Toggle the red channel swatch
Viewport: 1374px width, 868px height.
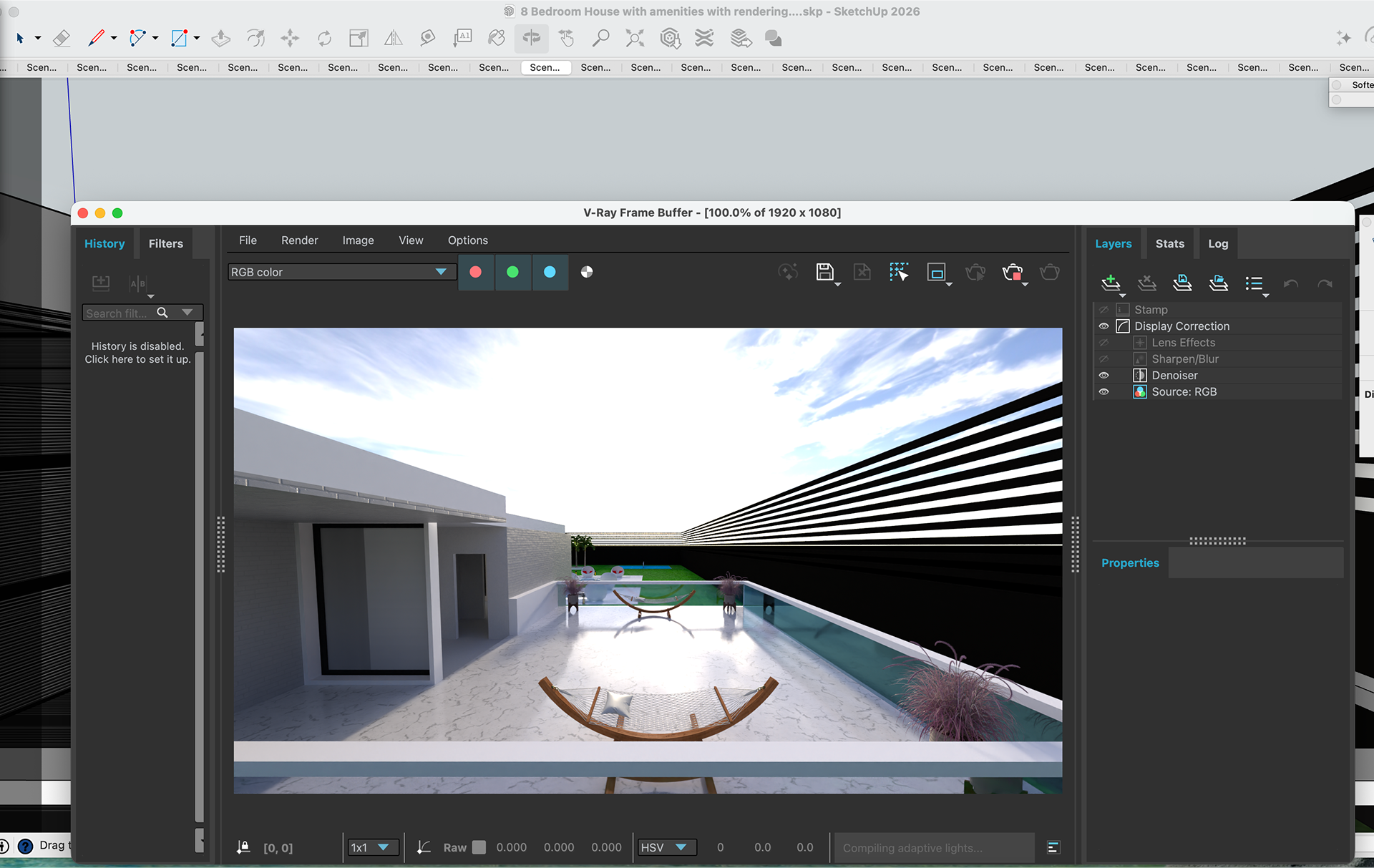475,272
